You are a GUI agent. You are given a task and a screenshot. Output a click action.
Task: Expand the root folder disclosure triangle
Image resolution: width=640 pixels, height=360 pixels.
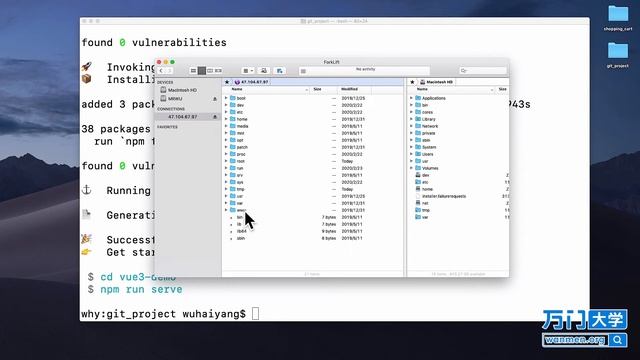[226, 161]
